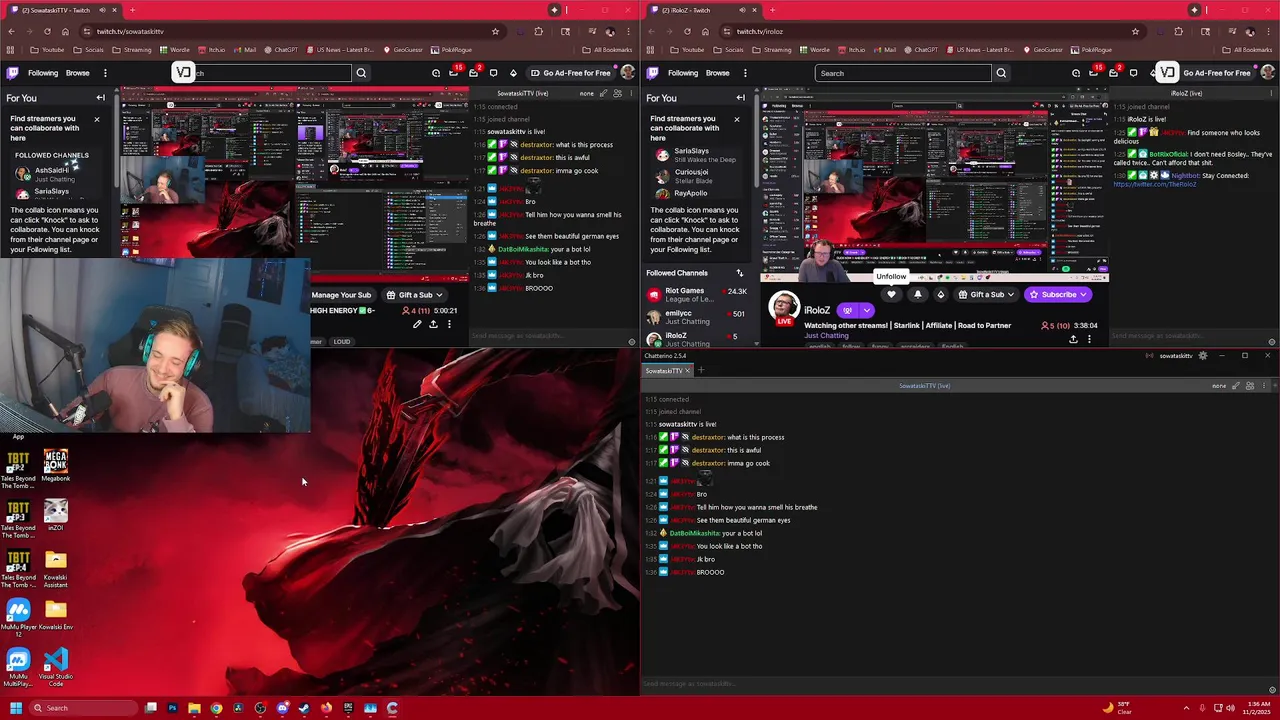1280x720 pixels.
Task: Open Steam from the taskbar
Action: 304,708
